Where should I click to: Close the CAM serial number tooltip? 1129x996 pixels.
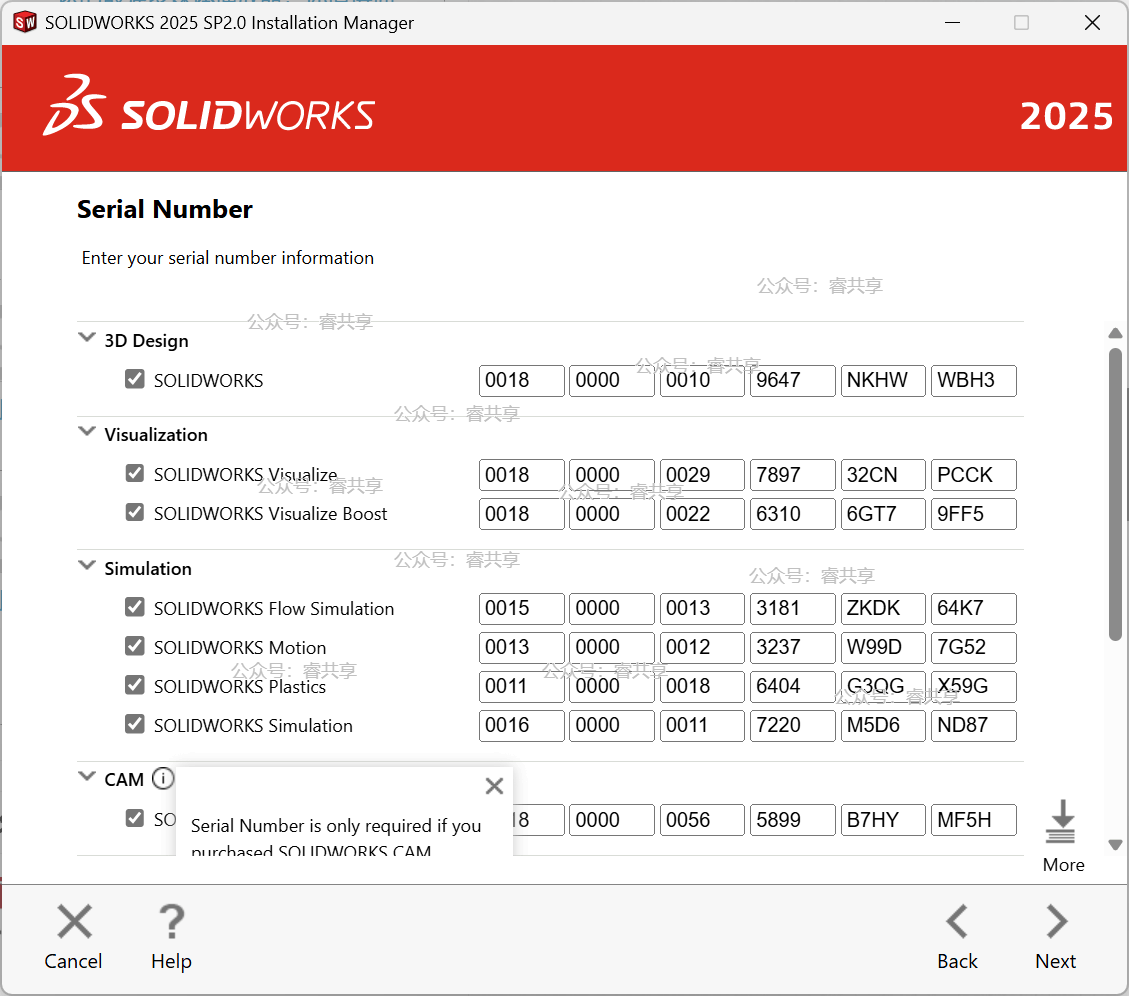[x=494, y=786]
